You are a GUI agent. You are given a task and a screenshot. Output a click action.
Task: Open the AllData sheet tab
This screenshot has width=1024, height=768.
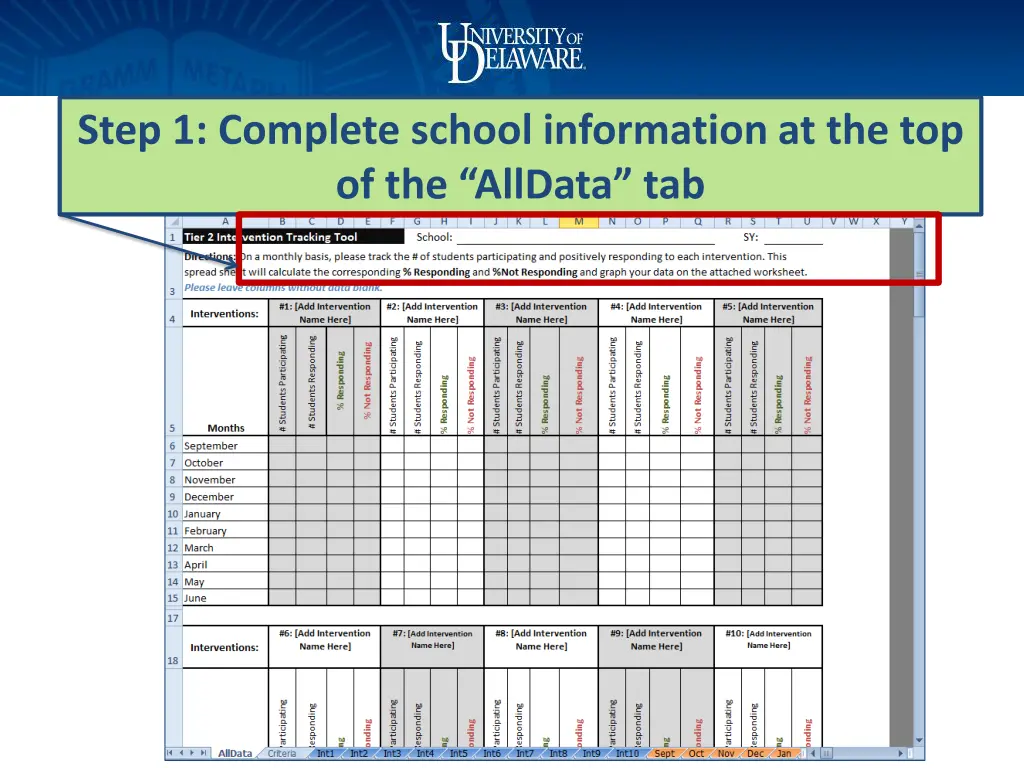234,754
